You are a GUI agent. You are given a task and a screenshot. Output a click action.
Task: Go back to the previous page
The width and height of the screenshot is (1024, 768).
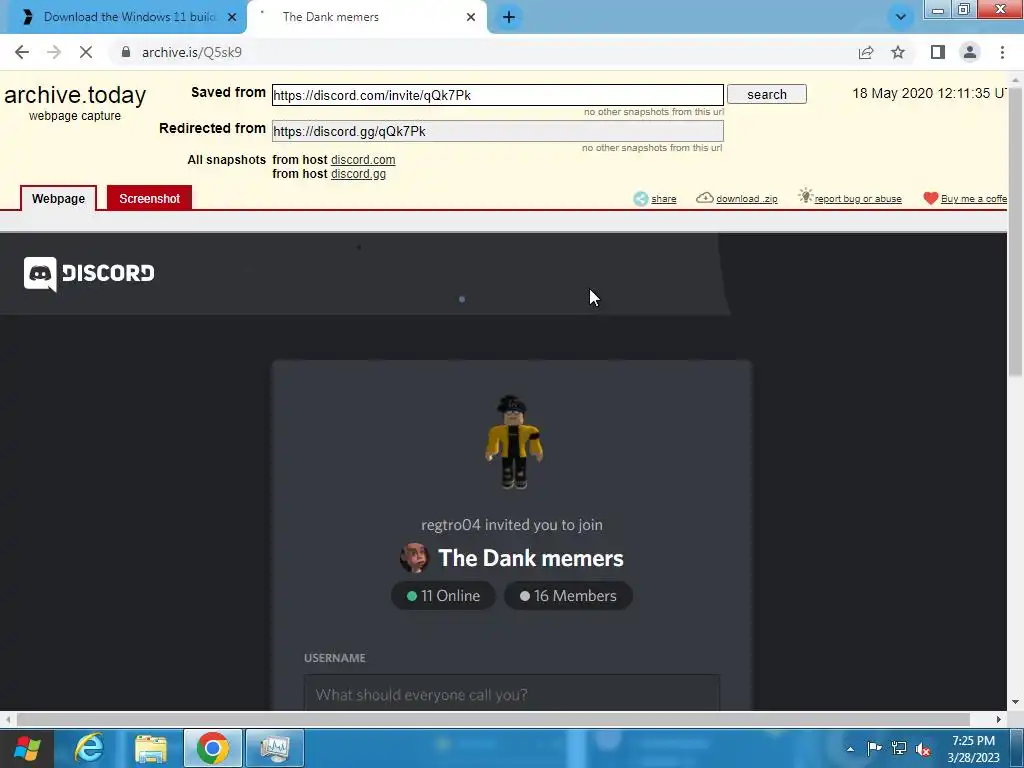point(22,52)
